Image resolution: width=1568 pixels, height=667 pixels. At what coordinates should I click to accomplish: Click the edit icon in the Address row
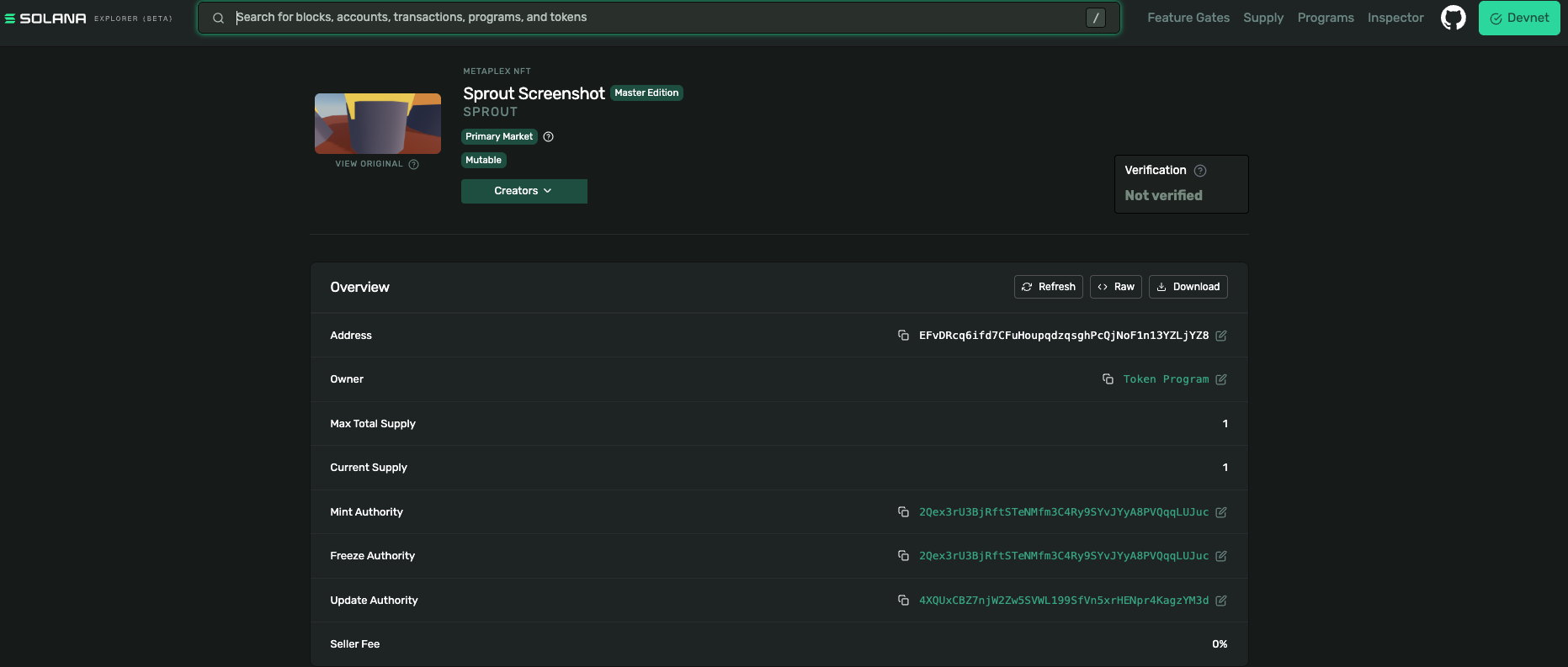[x=1221, y=336]
